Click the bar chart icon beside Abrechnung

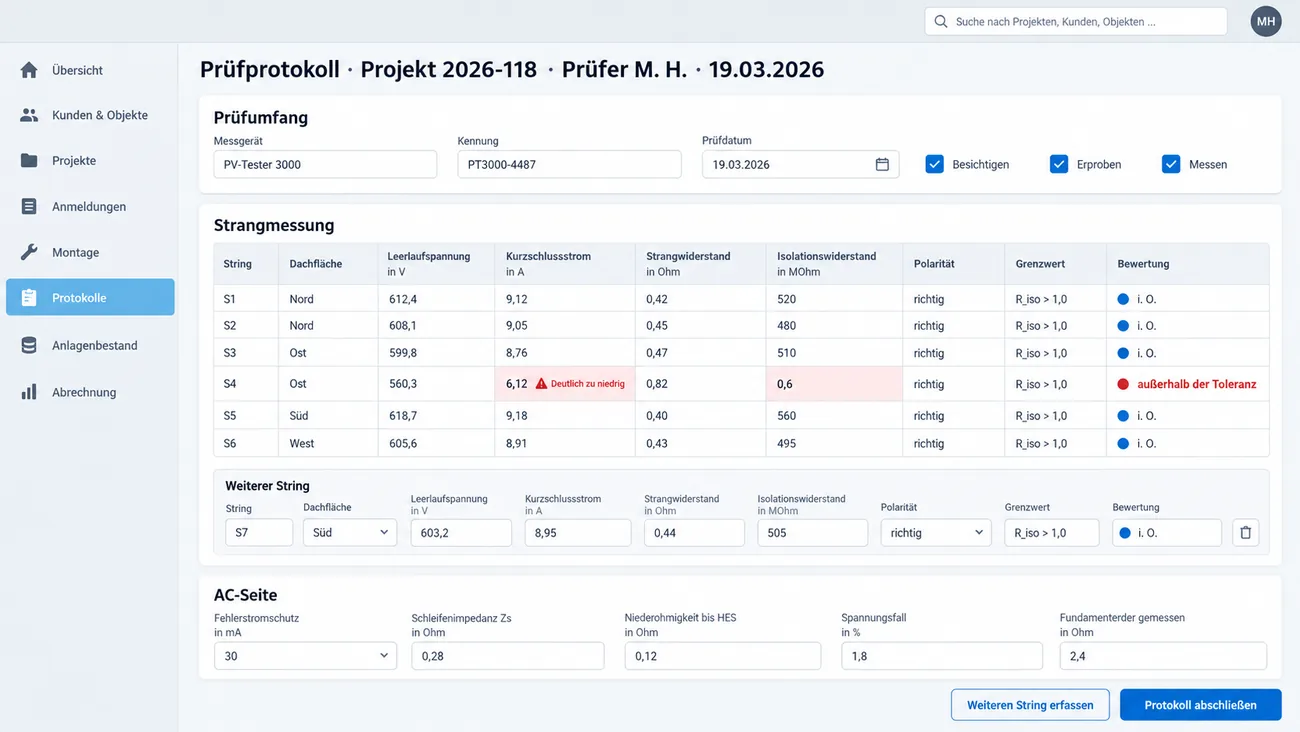(x=29, y=392)
